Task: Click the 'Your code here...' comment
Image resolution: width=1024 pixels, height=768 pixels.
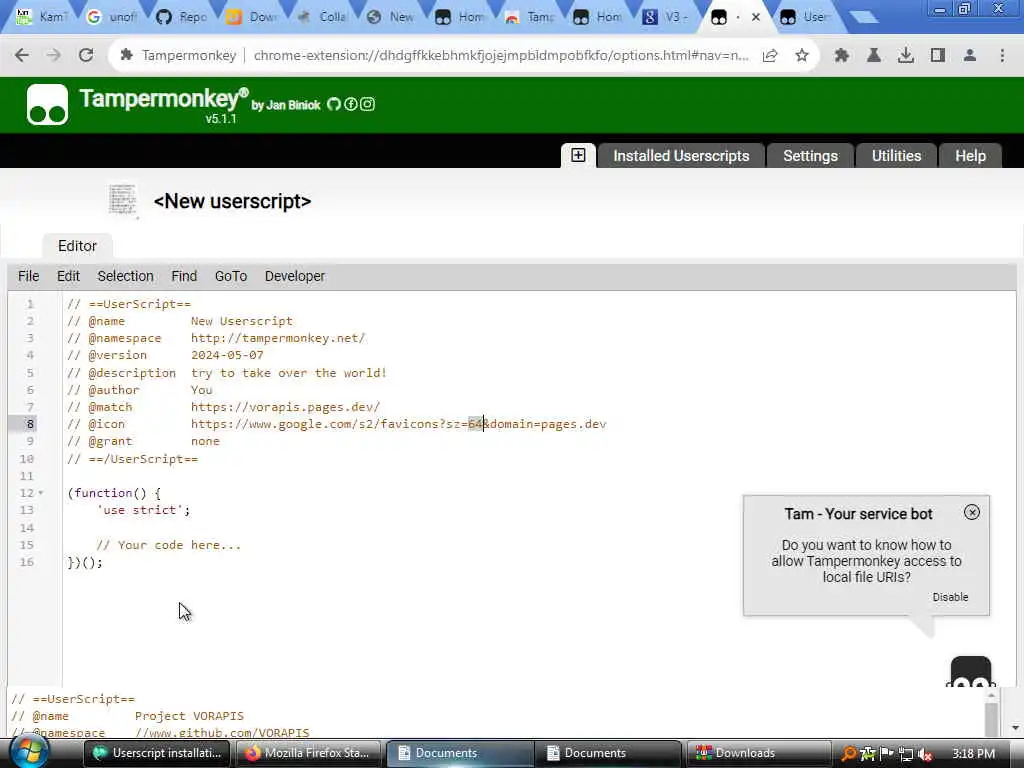Action: coord(168,545)
